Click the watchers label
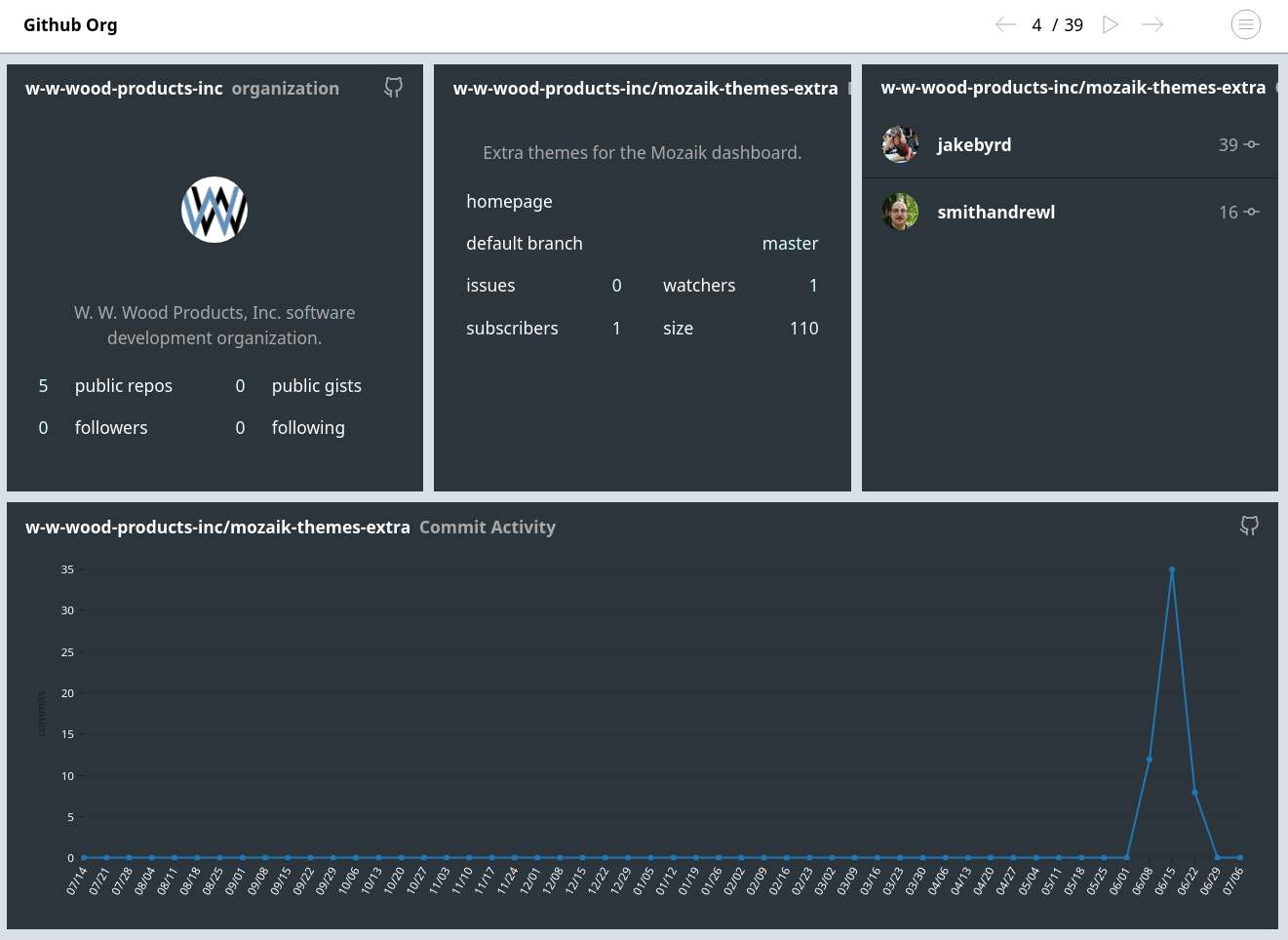 click(699, 285)
